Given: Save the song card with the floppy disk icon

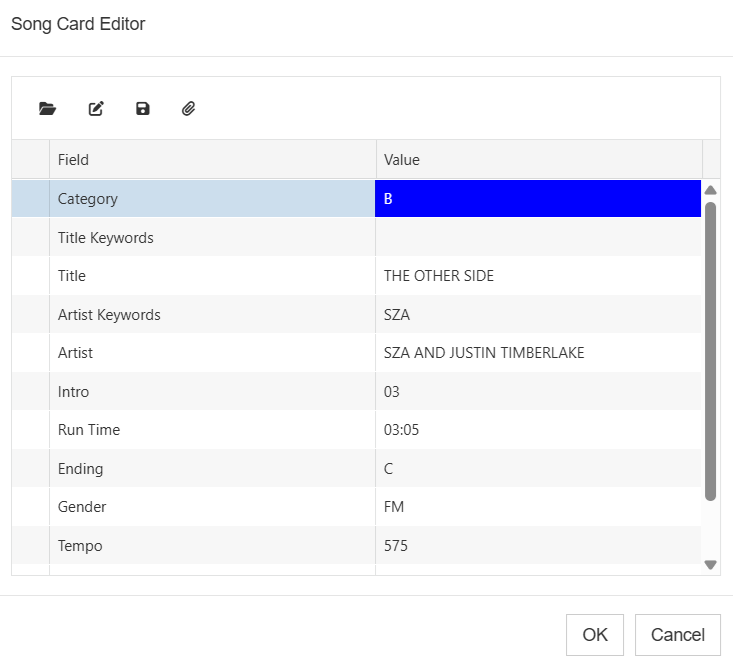Looking at the screenshot, I should [143, 109].
